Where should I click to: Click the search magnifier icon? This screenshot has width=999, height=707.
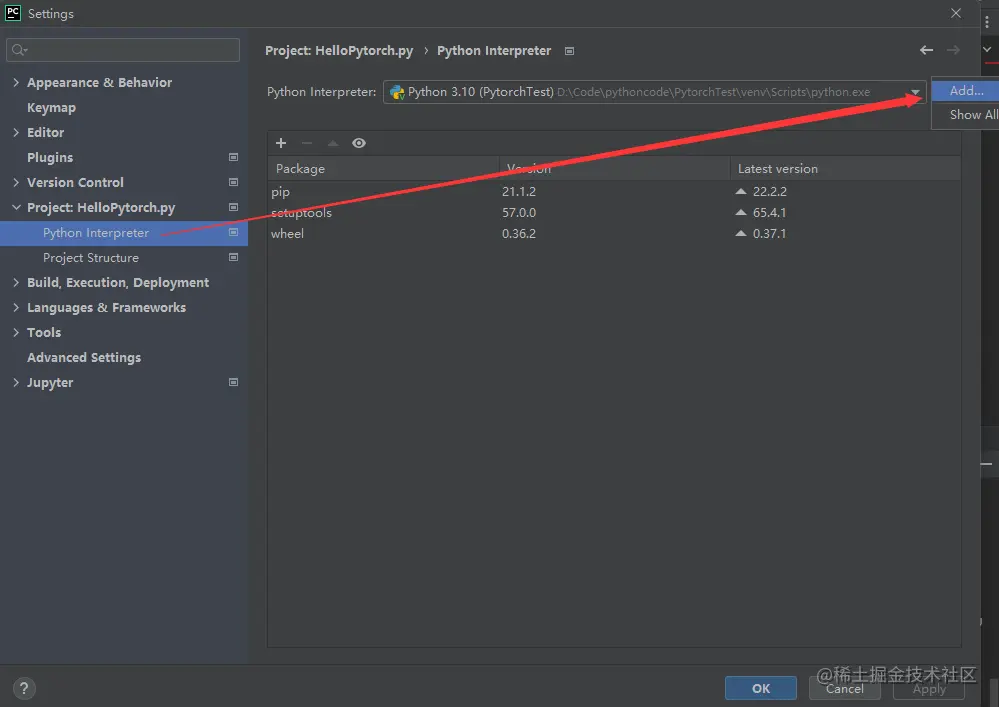click(x=19, y=50)
